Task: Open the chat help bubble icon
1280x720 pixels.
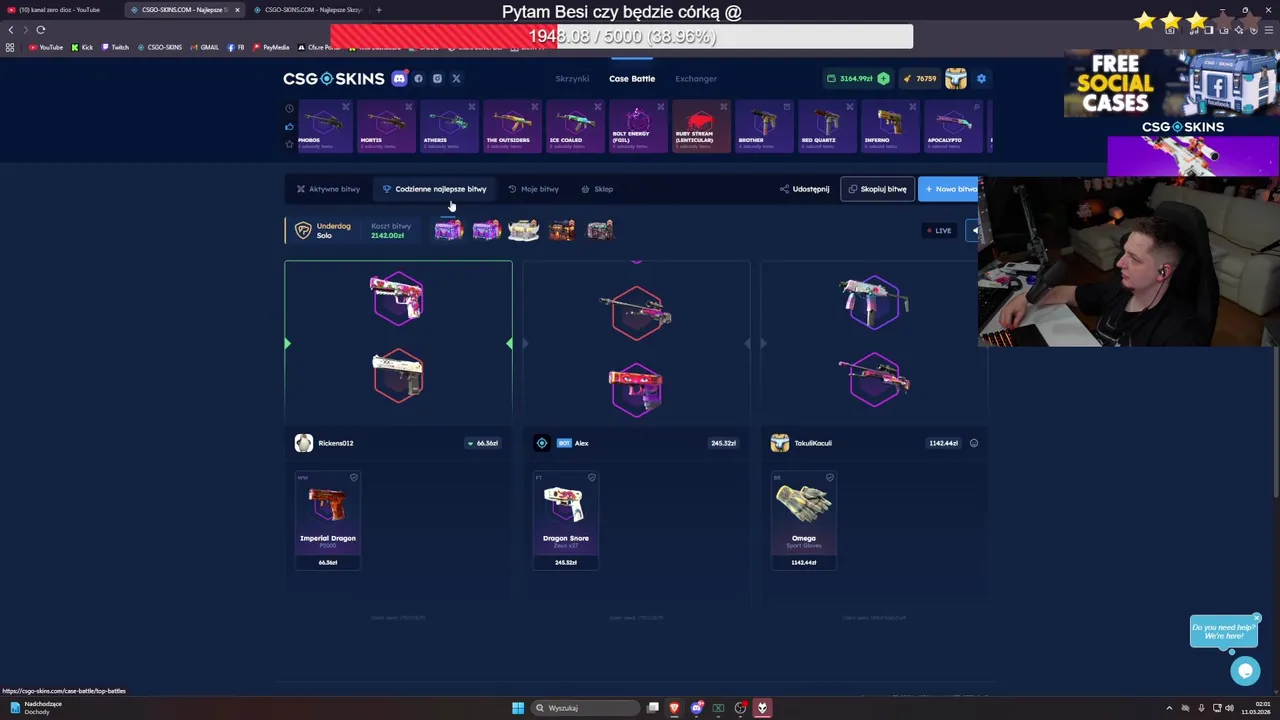Action: coord(1245,671)
